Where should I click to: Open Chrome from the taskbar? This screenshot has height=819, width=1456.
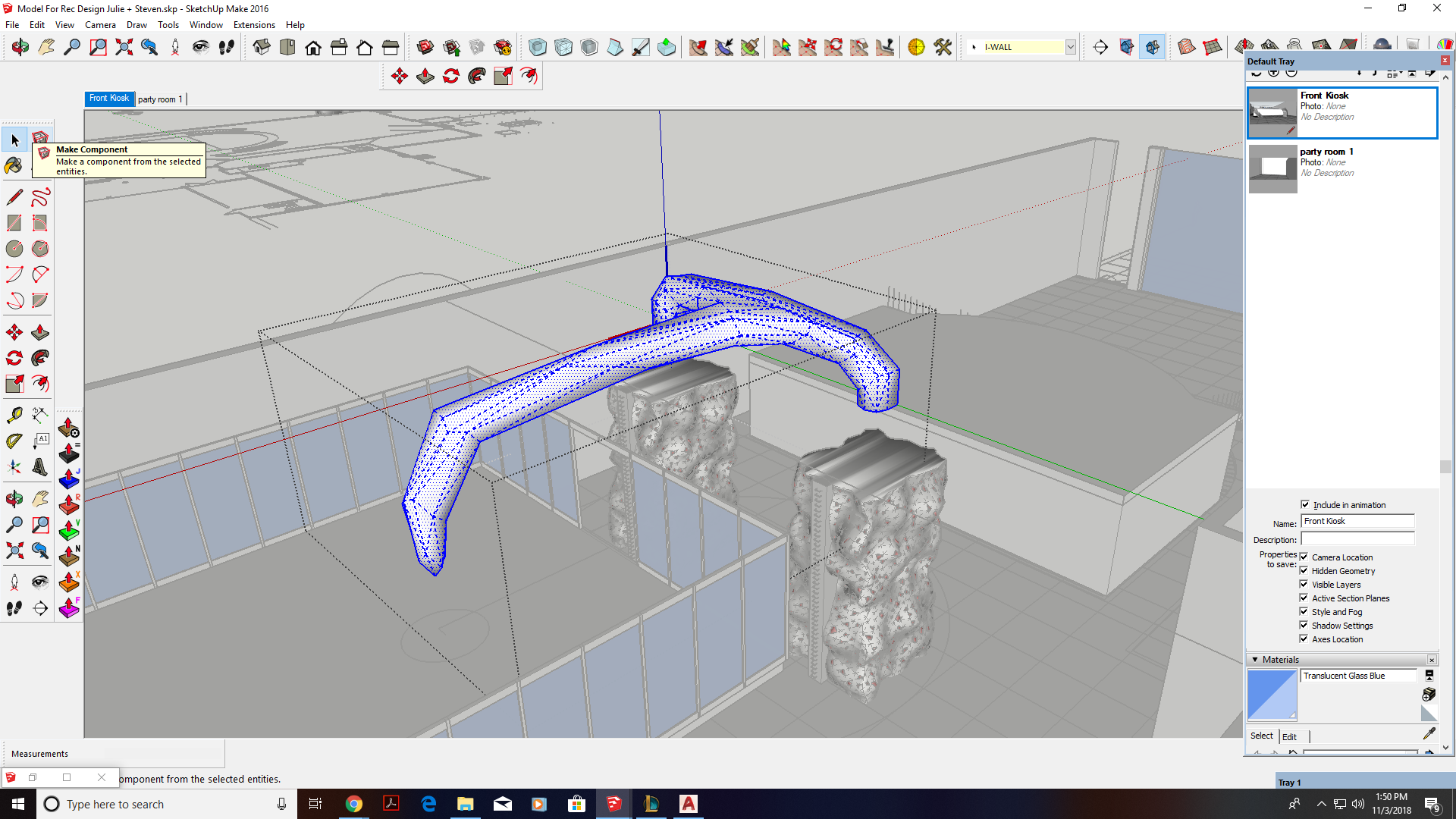(x=354, y=804)
